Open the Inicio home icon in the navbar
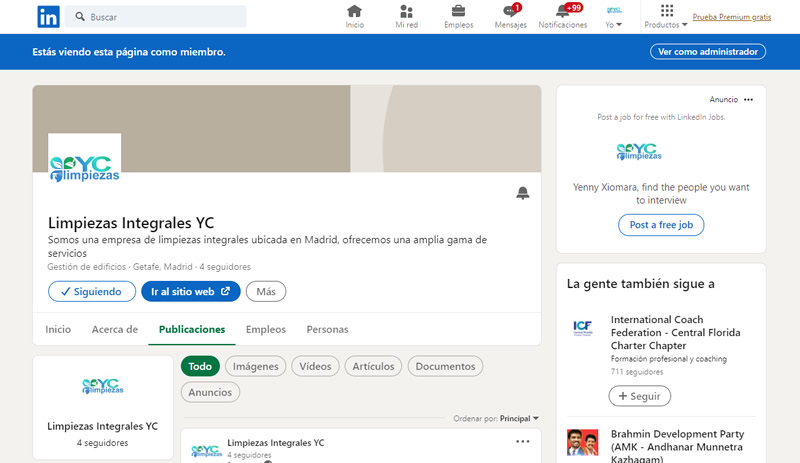The image size is (800, 463). (355, 17)
